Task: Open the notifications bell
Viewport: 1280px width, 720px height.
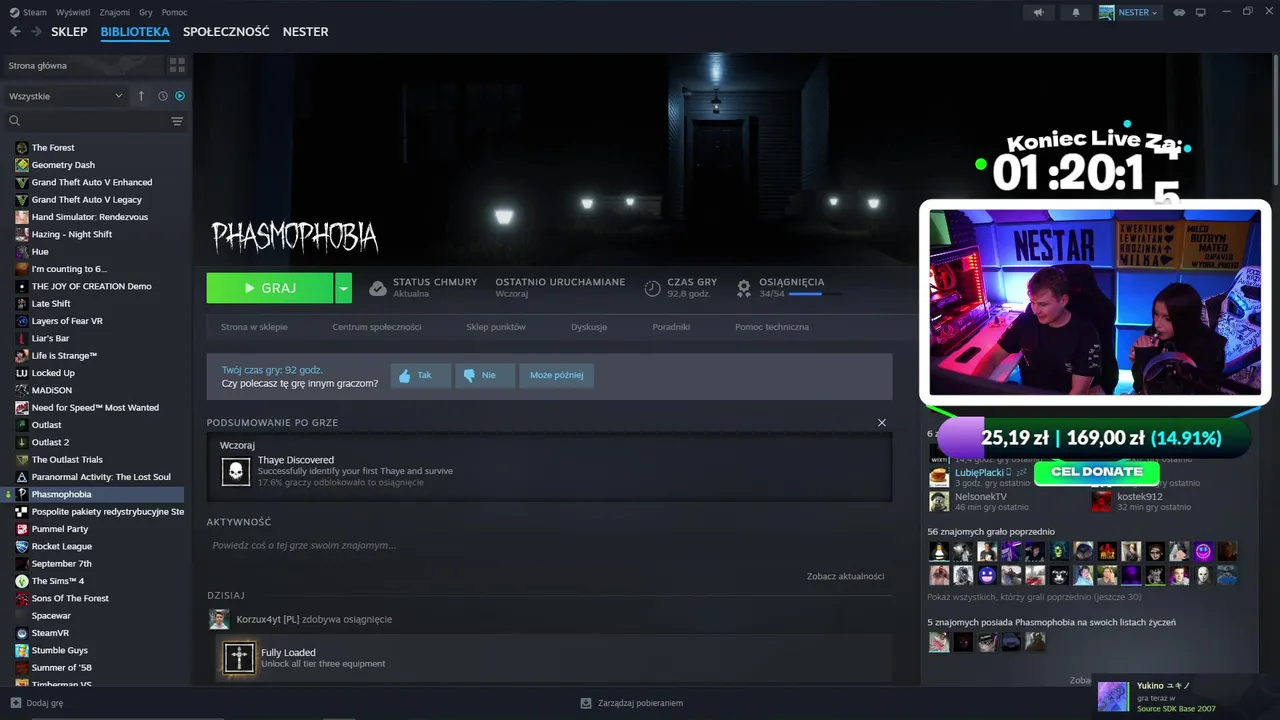Action: pyautogui.click(x=1076, y=12)
